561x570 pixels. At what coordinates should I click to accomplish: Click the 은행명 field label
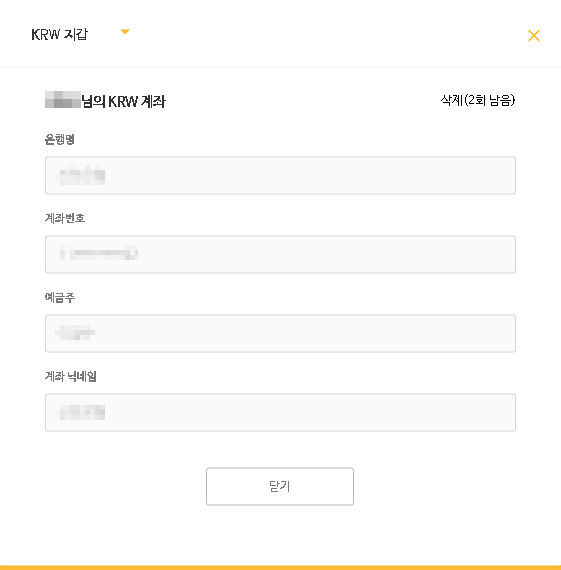tap(60, 139)
